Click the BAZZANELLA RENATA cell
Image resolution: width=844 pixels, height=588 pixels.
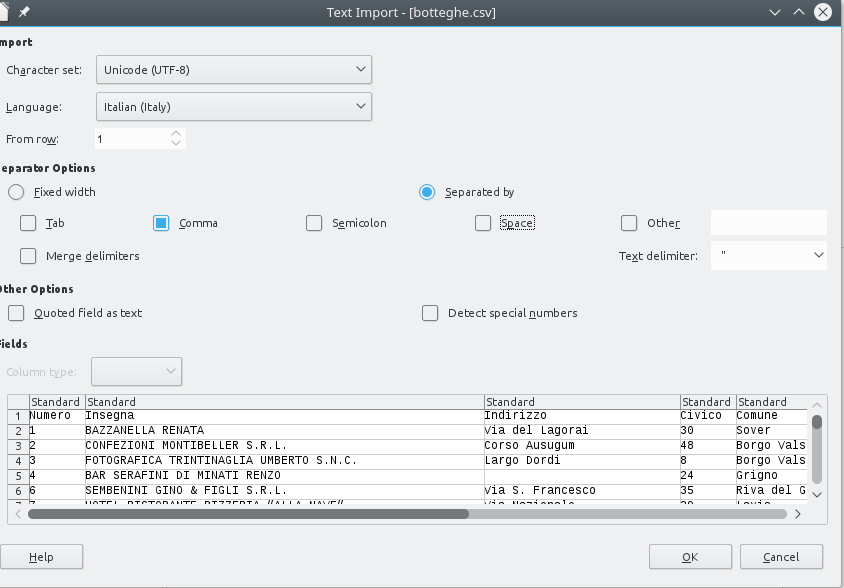click(x=285, y=431)
